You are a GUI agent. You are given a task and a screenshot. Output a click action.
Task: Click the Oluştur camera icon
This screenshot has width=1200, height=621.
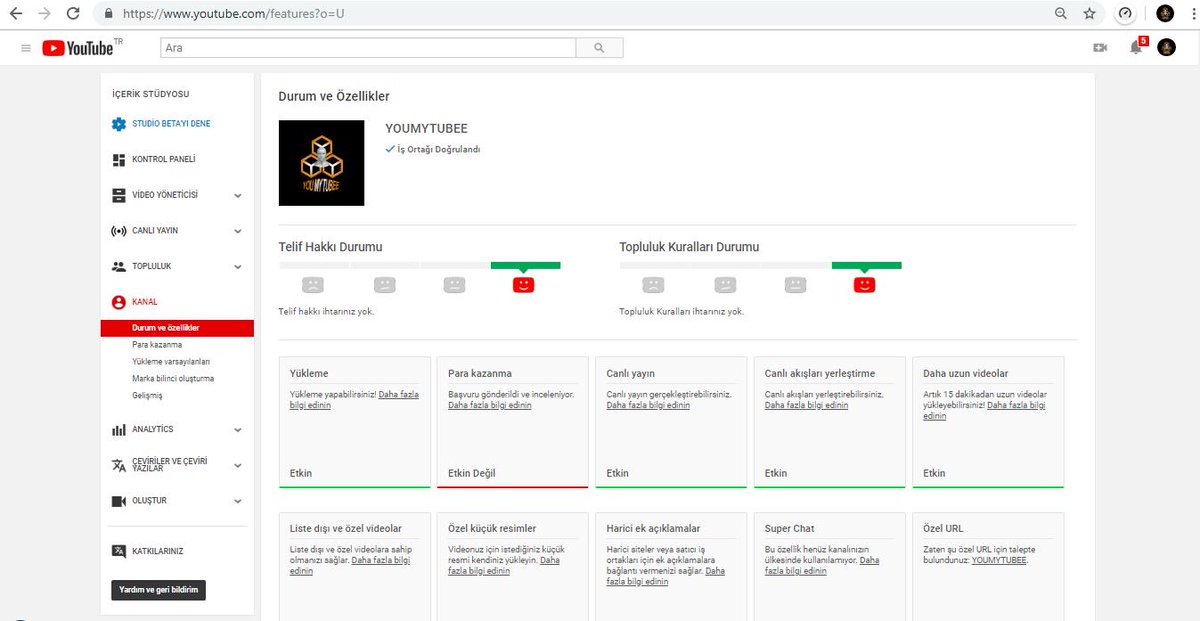point(119,500)
